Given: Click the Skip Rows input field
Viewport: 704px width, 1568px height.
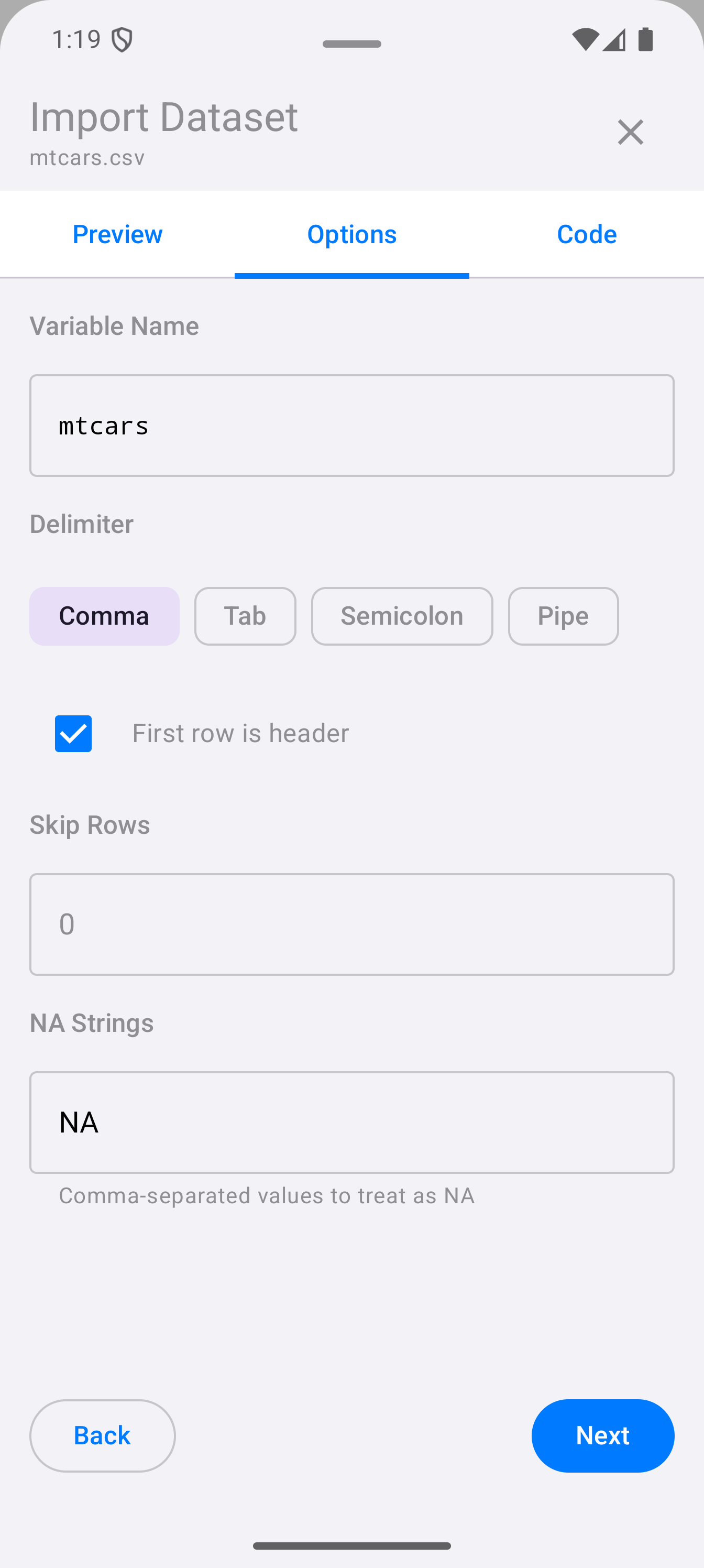Looking at the screenshot, I should click(x=351, y=924).
